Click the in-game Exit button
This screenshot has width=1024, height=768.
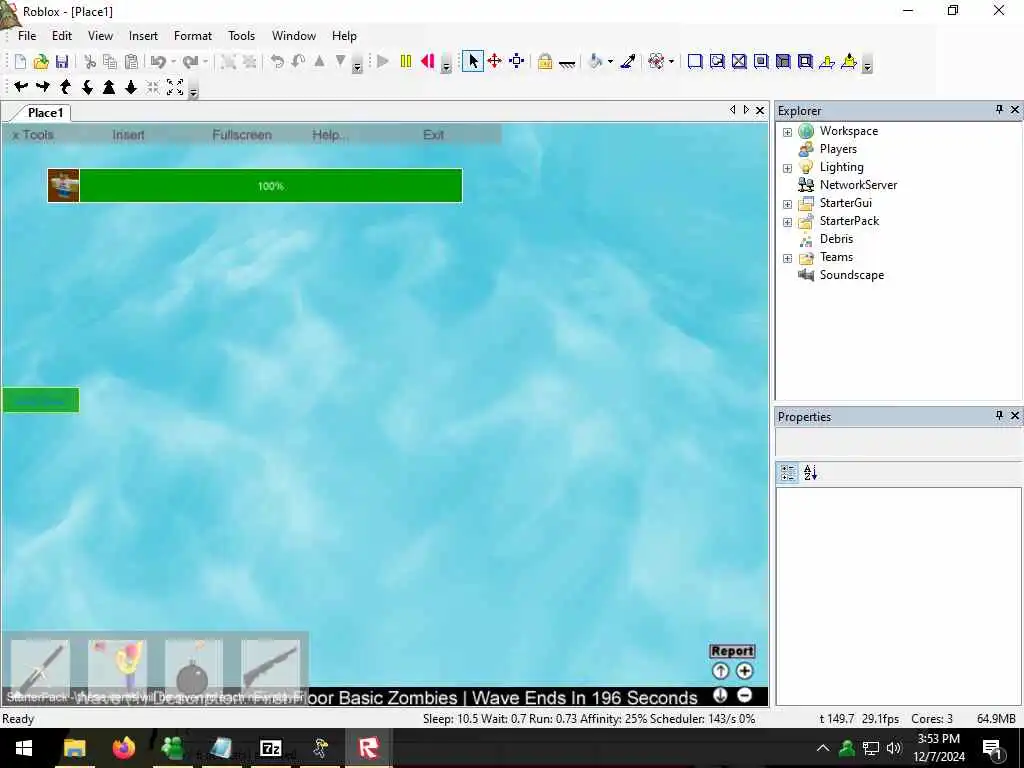(433, 135)
